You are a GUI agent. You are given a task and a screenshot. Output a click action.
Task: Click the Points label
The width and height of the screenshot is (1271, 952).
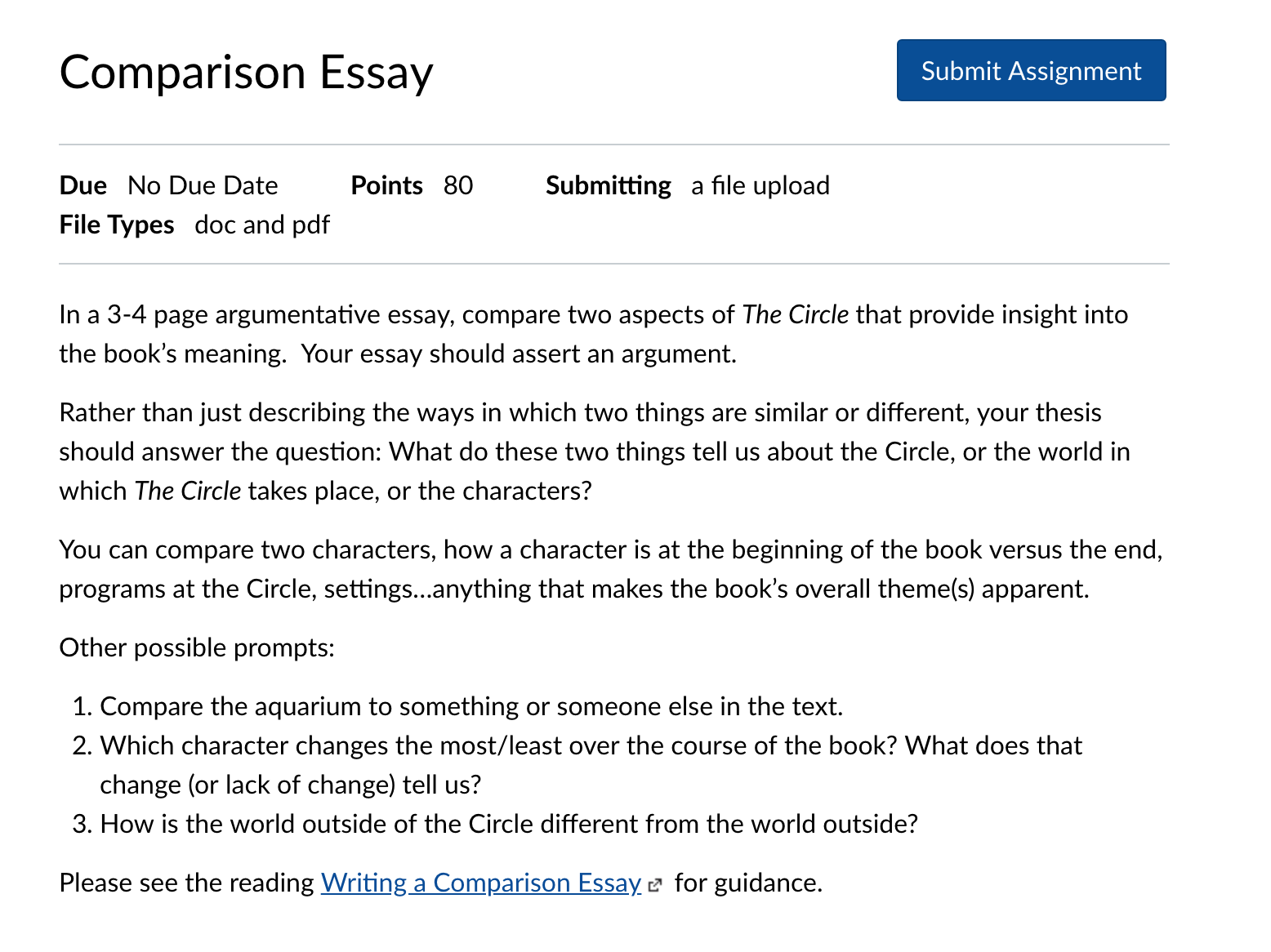(x=387, y=185)
